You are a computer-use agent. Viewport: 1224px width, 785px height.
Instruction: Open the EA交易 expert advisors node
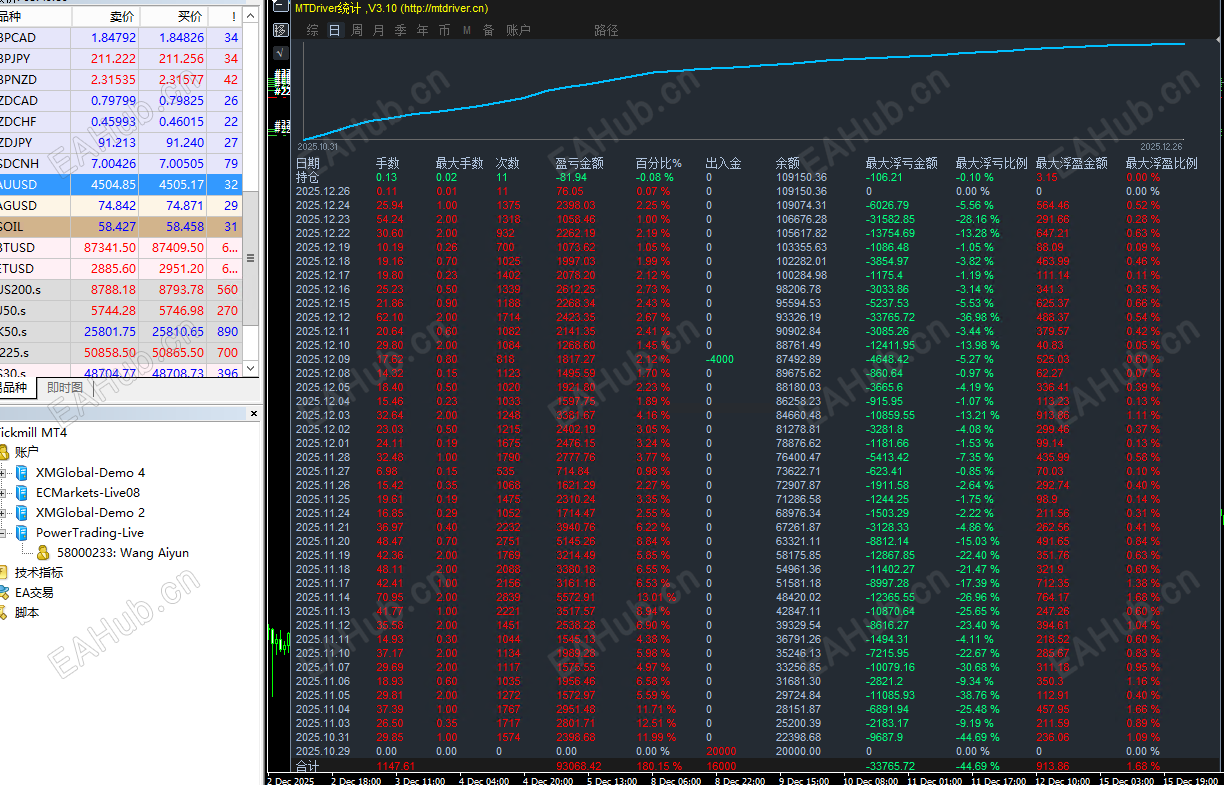34,593
